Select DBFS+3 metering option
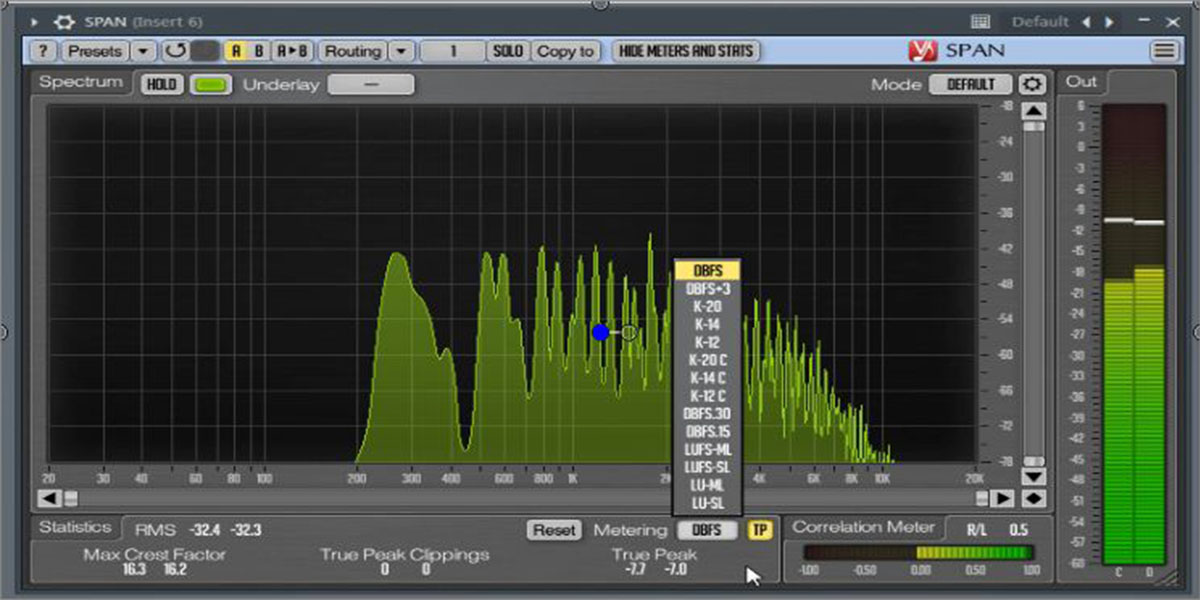1200x600 pixels. click(708, 289)
